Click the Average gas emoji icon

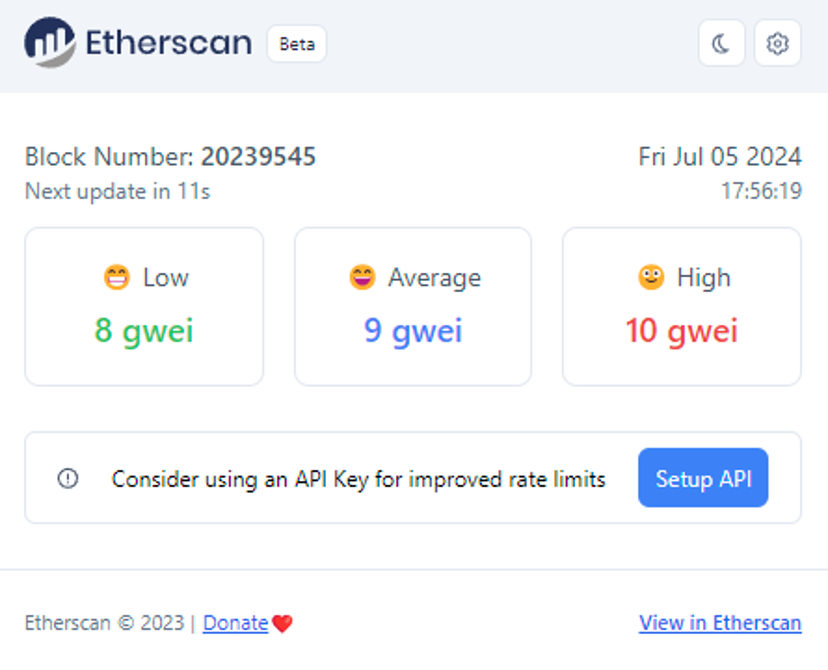tap(362, 277)
